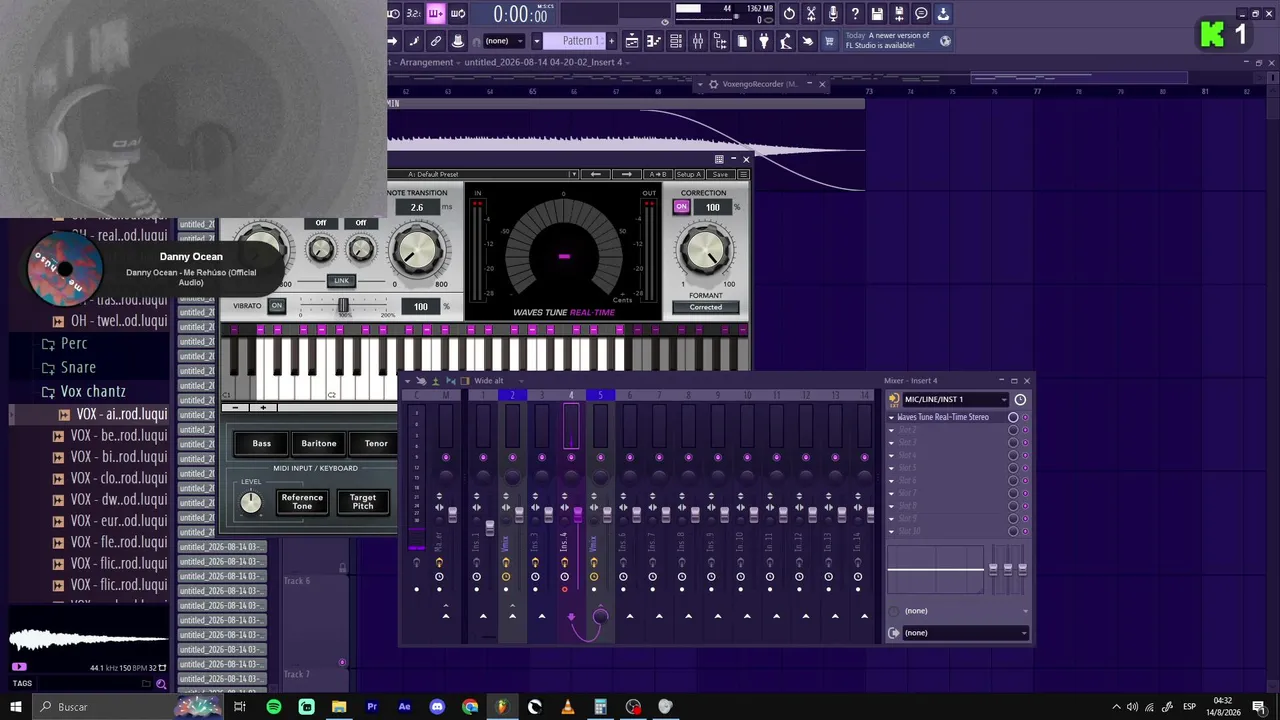Select the Baritone range button
Viewport: 1280px width, 720px height.
click(319, 443)
